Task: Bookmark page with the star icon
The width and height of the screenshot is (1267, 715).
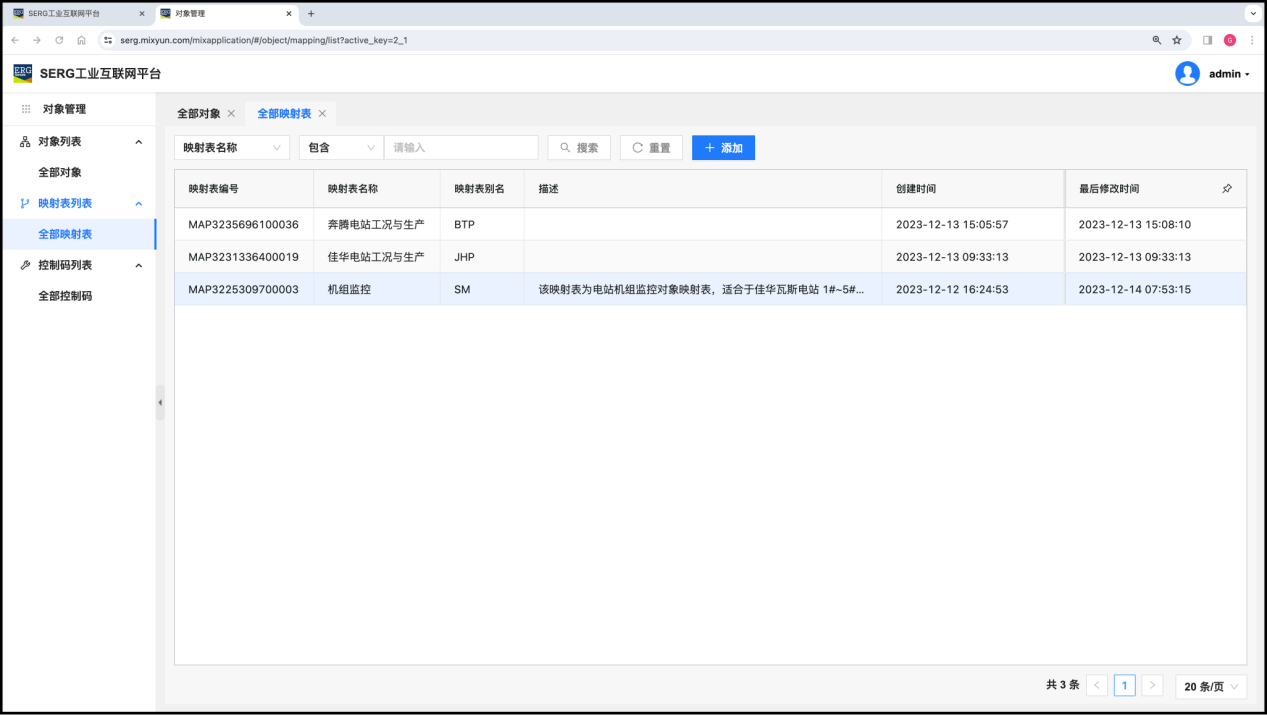Action: pos(1177,40)
